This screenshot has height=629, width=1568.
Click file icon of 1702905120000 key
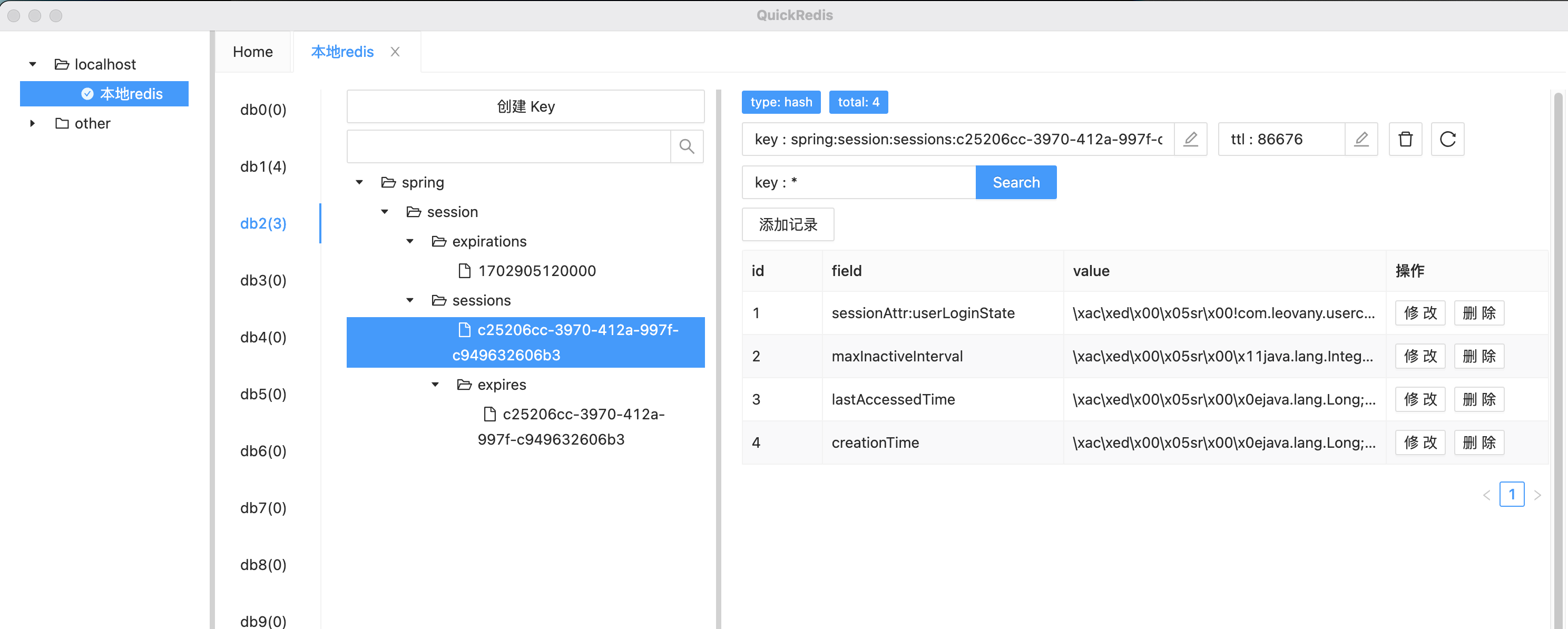[x=464, y=271]
